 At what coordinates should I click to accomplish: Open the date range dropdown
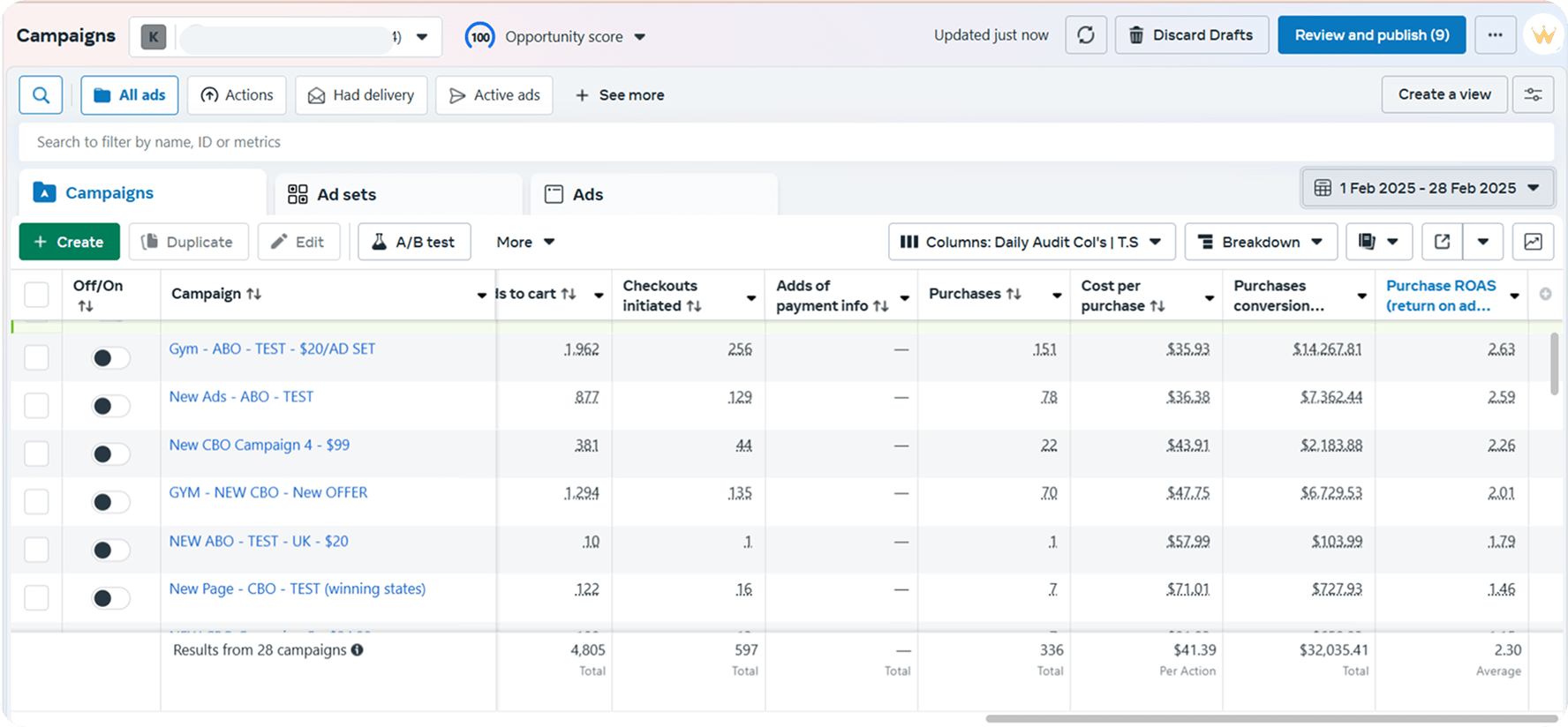click(1427, 188)
